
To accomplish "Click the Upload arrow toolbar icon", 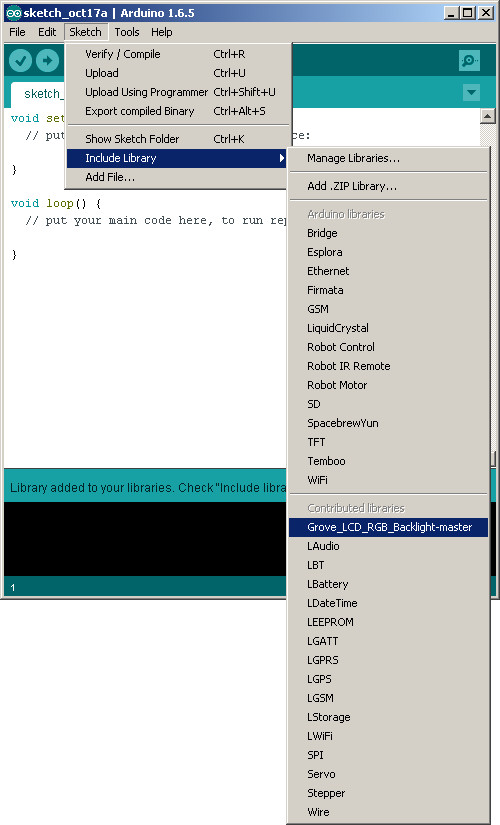I will 47,61.
